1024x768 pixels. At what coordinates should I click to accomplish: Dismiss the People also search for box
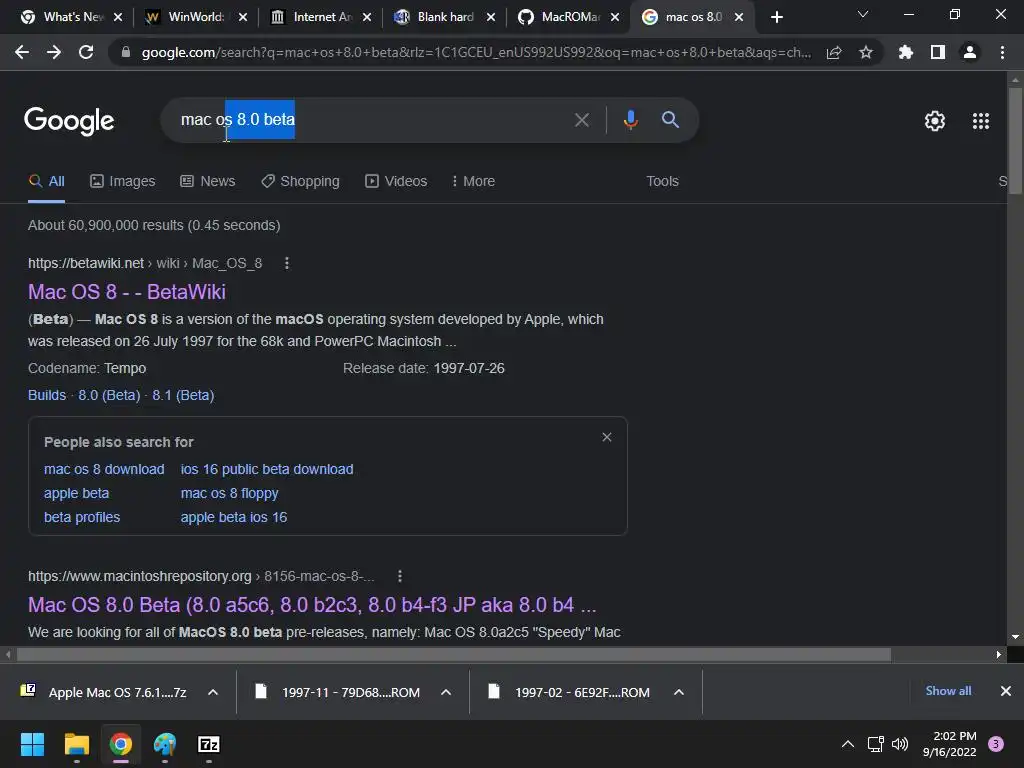[x=607, y=437]
